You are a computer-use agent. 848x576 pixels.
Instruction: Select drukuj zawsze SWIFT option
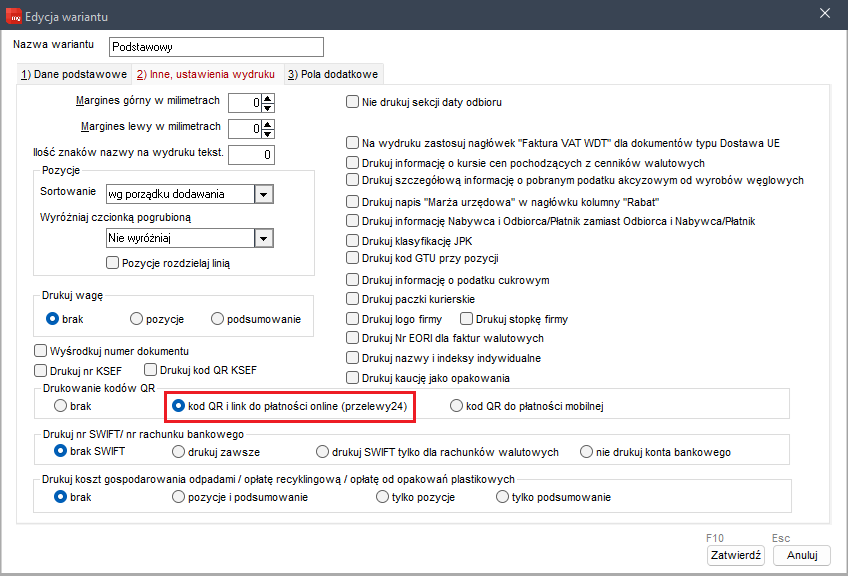(178, 452)
